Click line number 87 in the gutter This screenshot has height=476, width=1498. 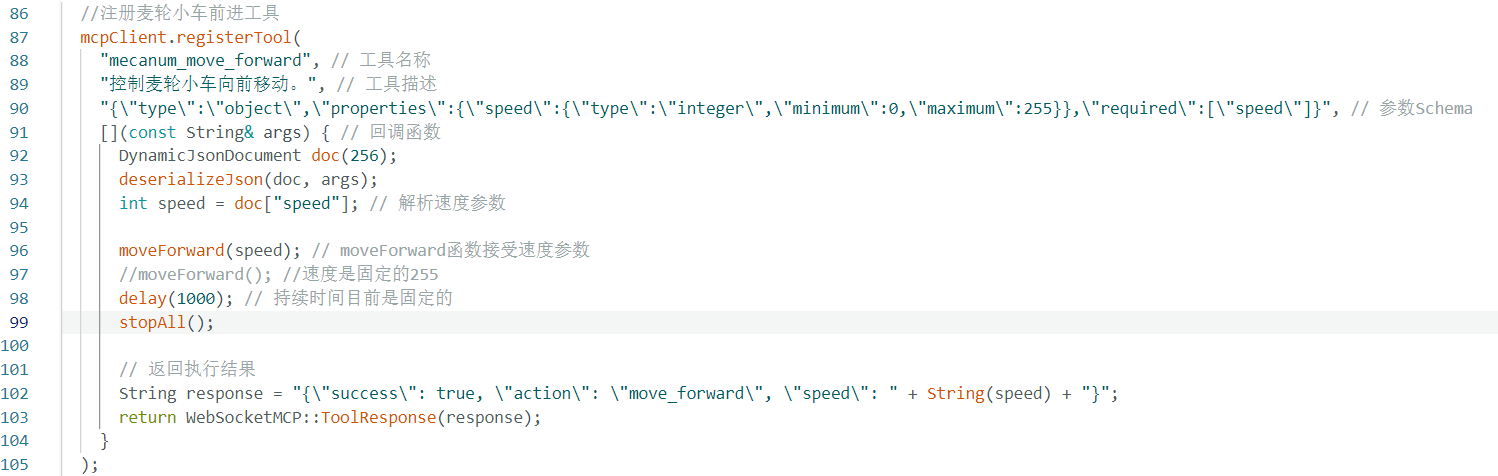click(19, 37)
